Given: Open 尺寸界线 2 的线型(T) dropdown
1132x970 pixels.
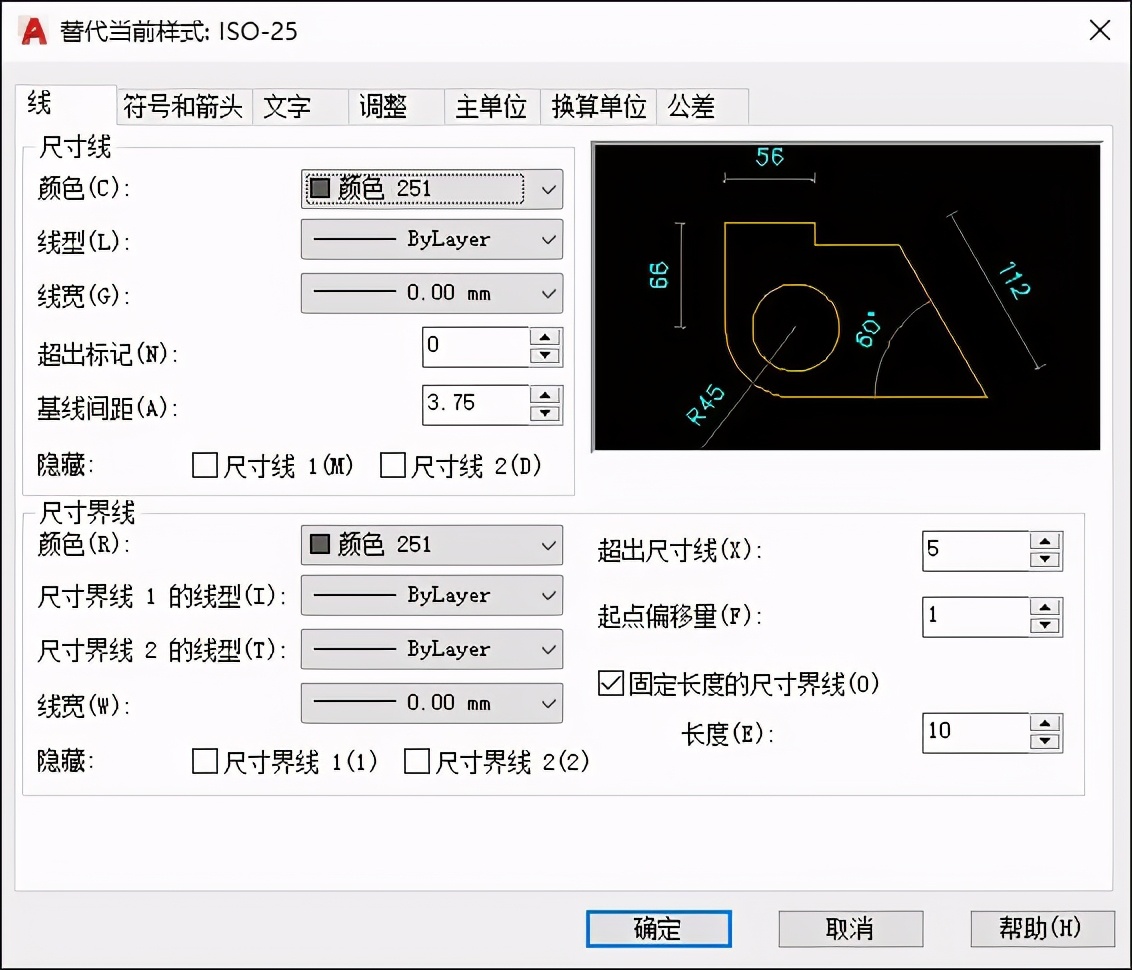Looking at the screenshot, I should tap(432, 649).
